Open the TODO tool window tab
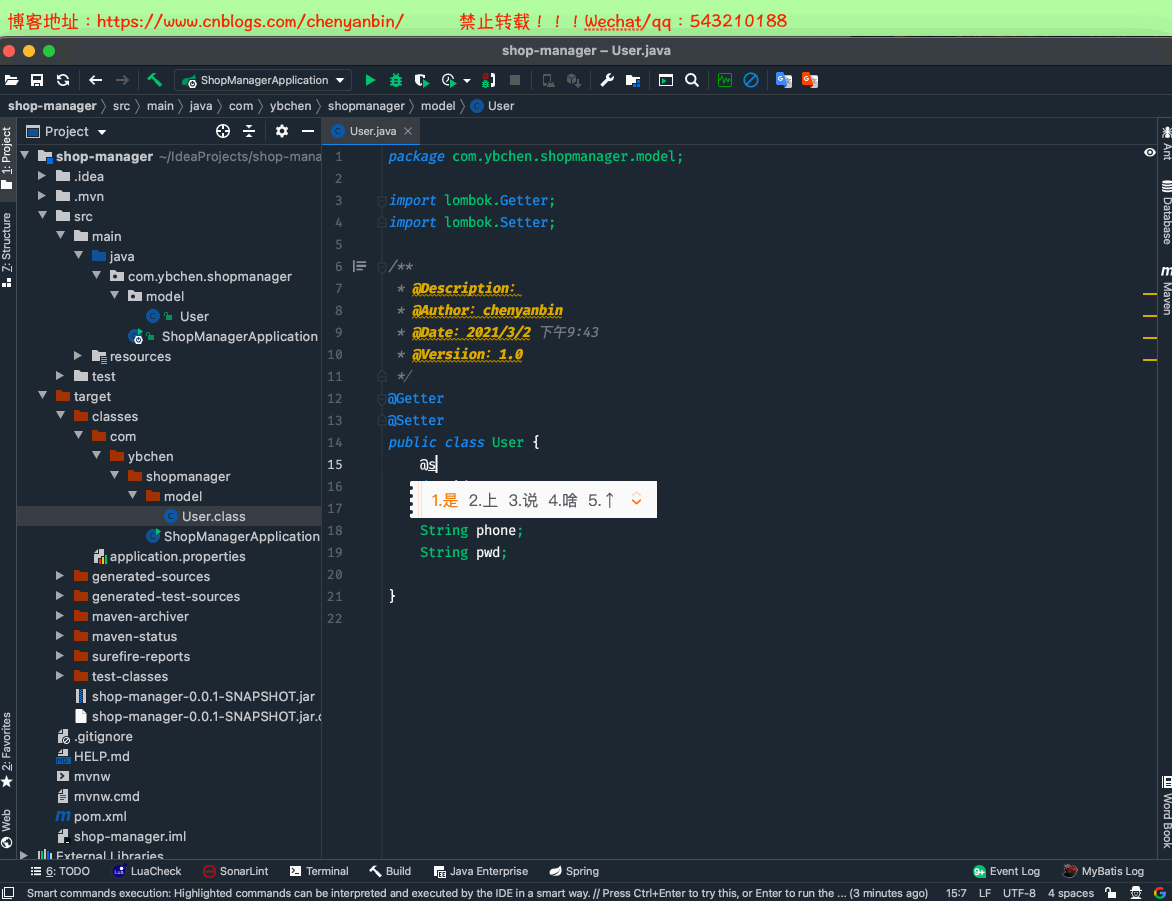 pos(60,871)
